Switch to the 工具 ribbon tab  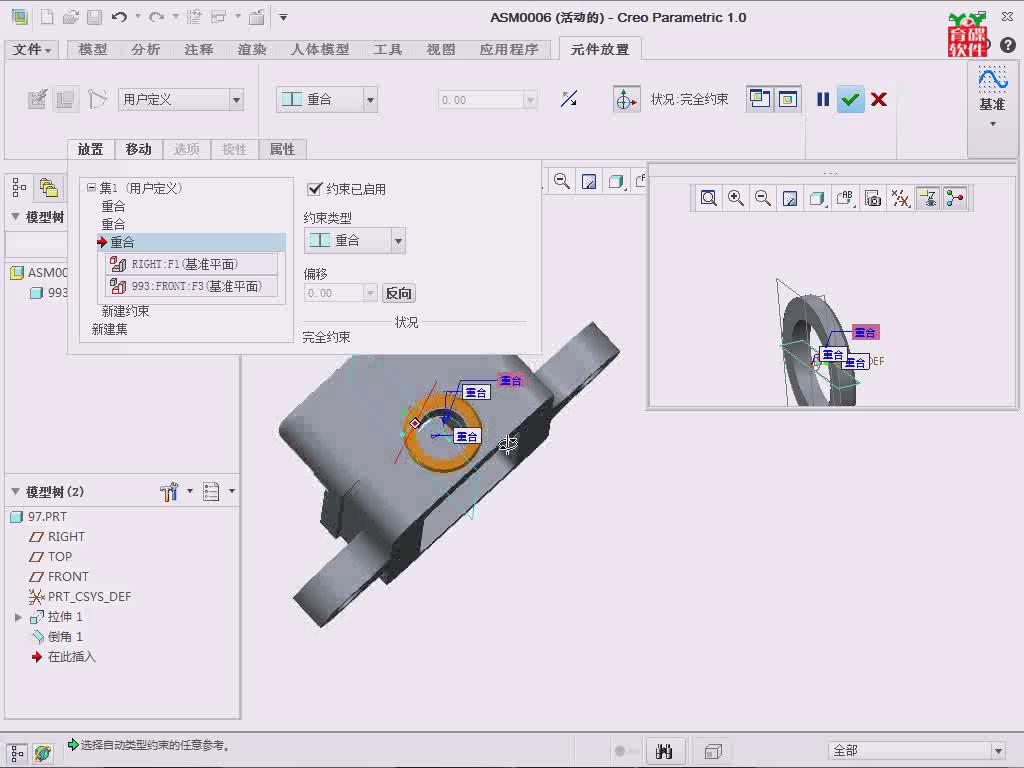tap(388, 50)
